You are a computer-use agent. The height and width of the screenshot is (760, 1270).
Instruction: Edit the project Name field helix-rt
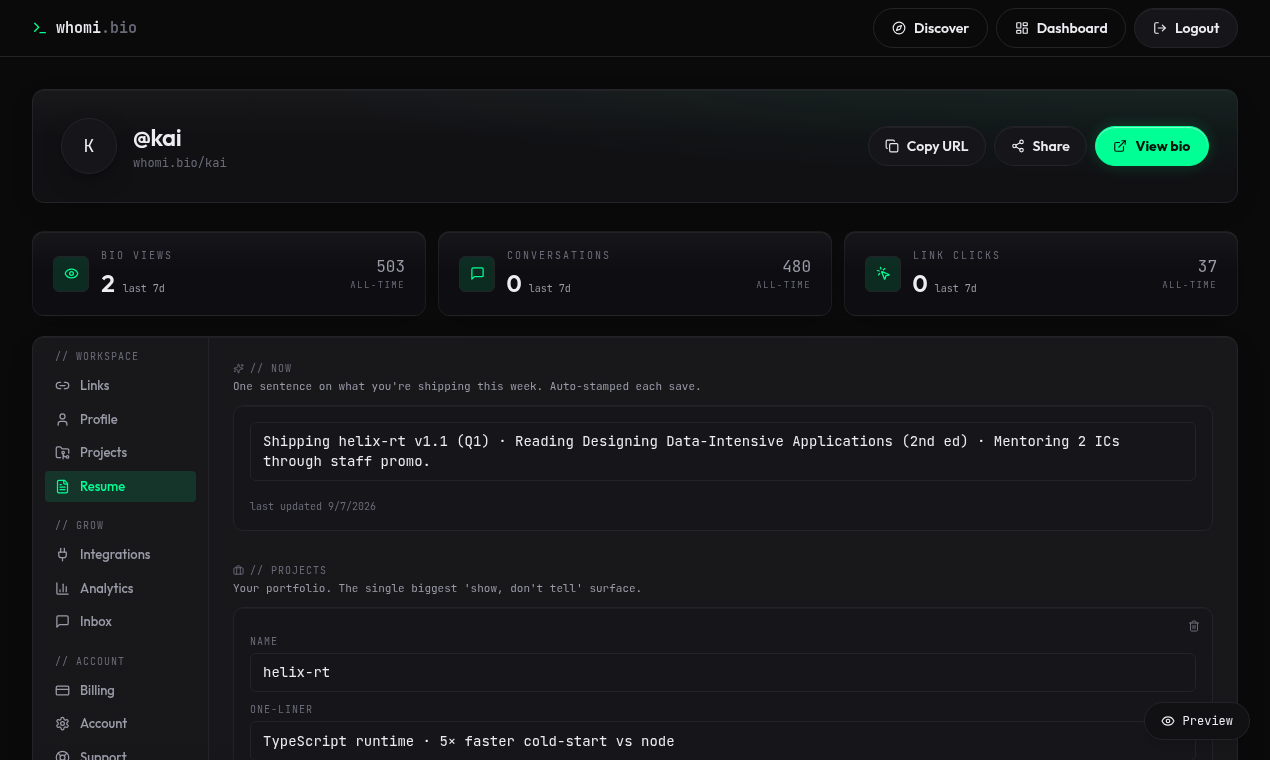(x=722, y=672)
